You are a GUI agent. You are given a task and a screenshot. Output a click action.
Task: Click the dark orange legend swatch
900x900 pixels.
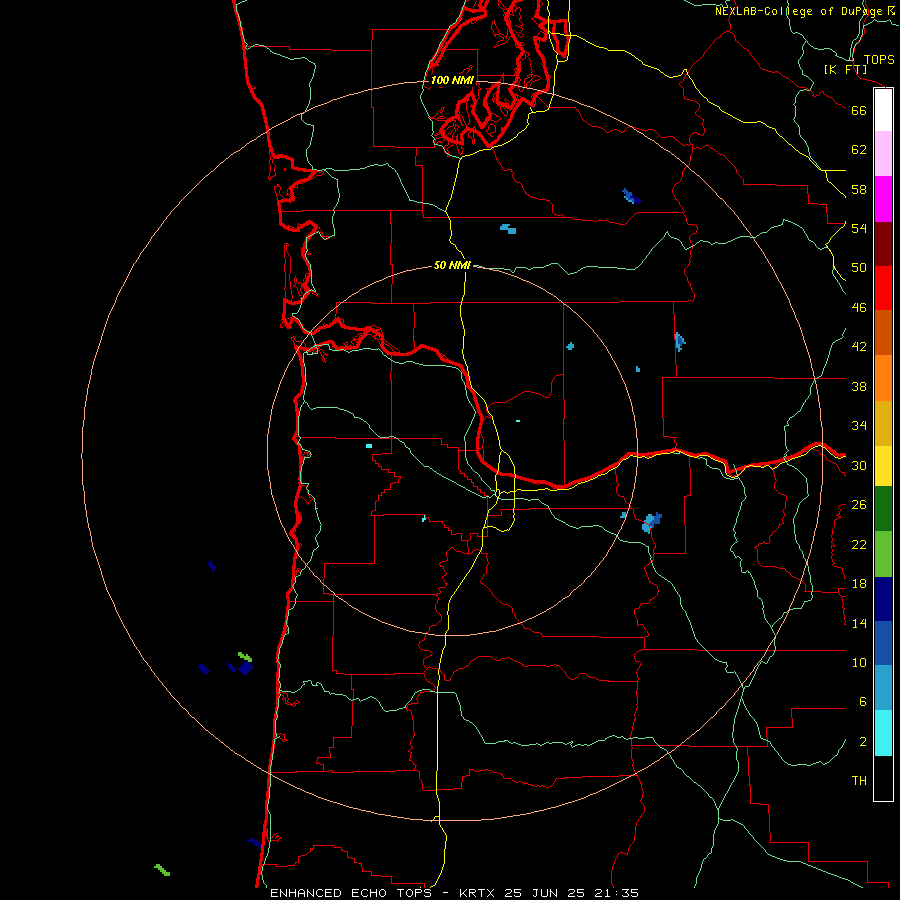tap(883, 332)
